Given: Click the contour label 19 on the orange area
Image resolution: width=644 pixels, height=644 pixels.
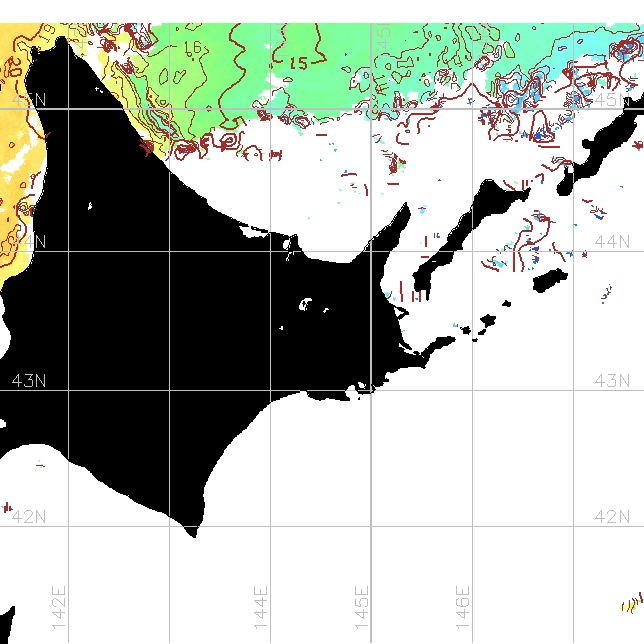Looking at the screenshot, I should pyautogui.click(x=48, y=32).
